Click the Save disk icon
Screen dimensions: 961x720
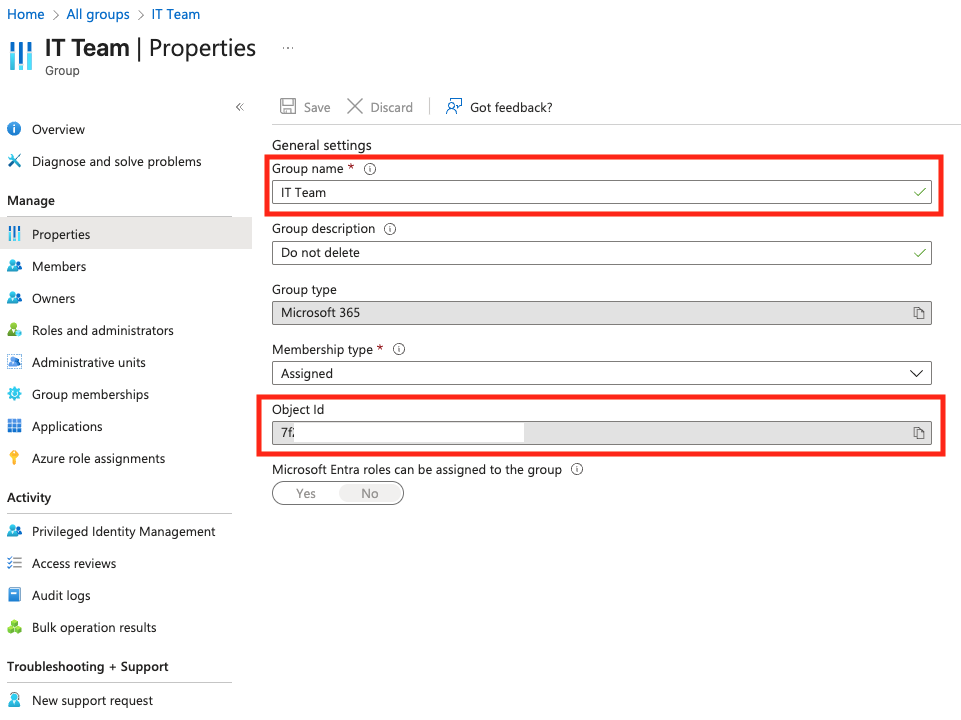(288, 107)
